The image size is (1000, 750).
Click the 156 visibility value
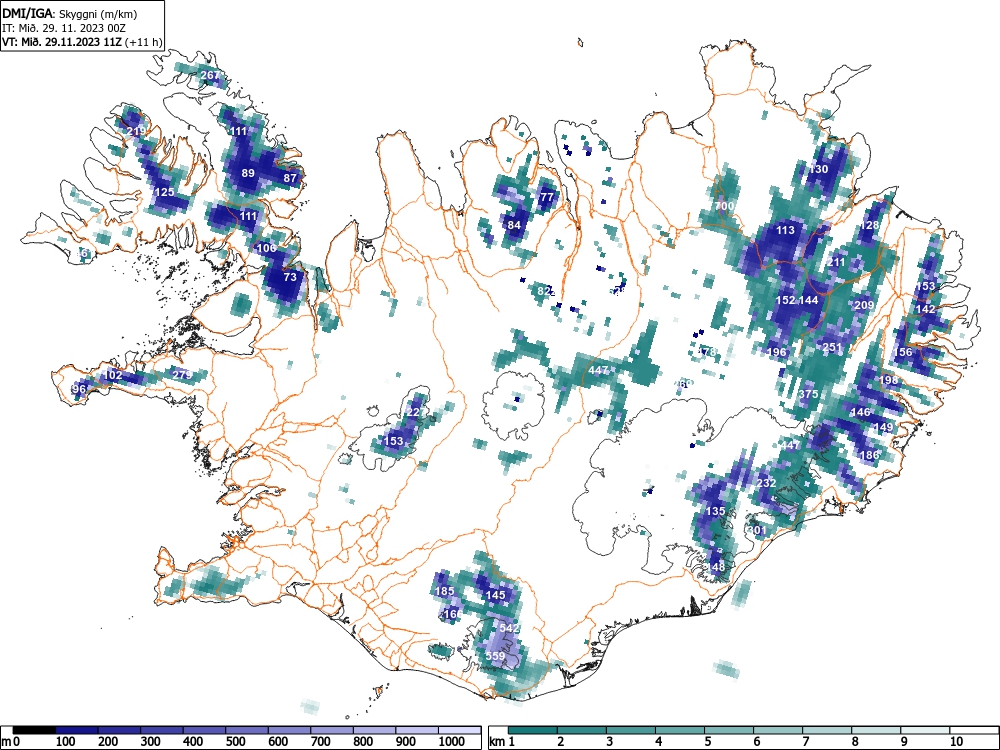(x=903, y=352)
